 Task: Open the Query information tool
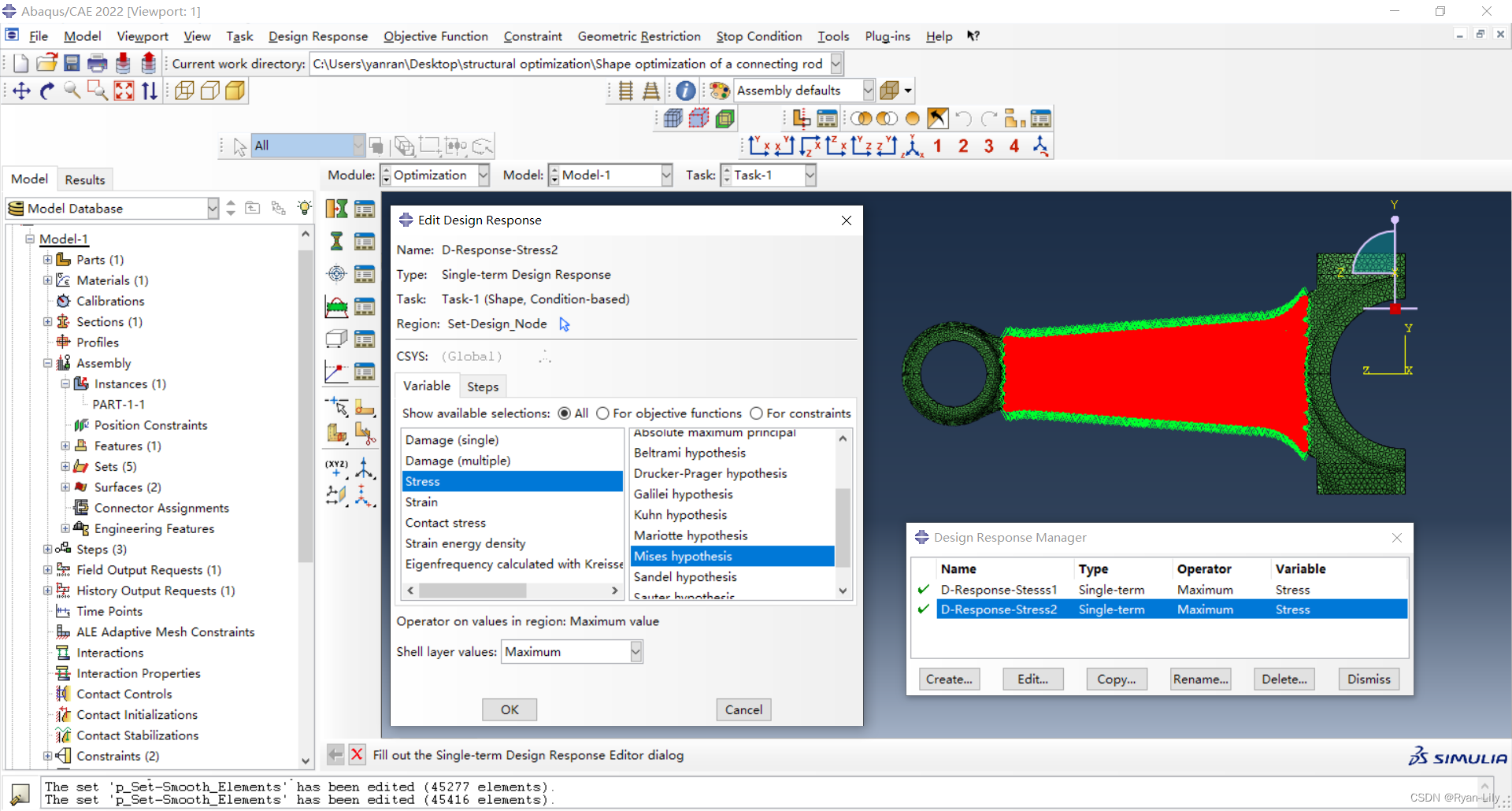(685, 91)
